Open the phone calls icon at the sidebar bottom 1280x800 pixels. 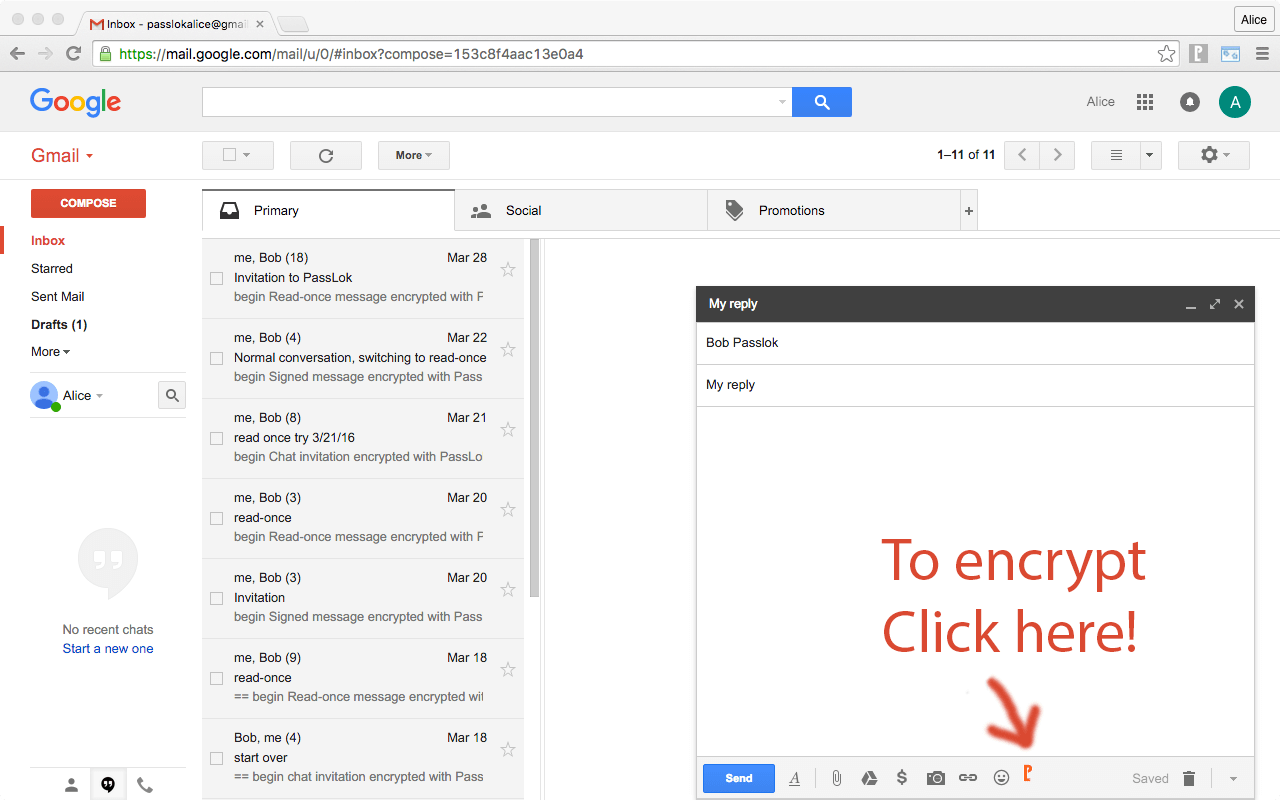(145, 785)
